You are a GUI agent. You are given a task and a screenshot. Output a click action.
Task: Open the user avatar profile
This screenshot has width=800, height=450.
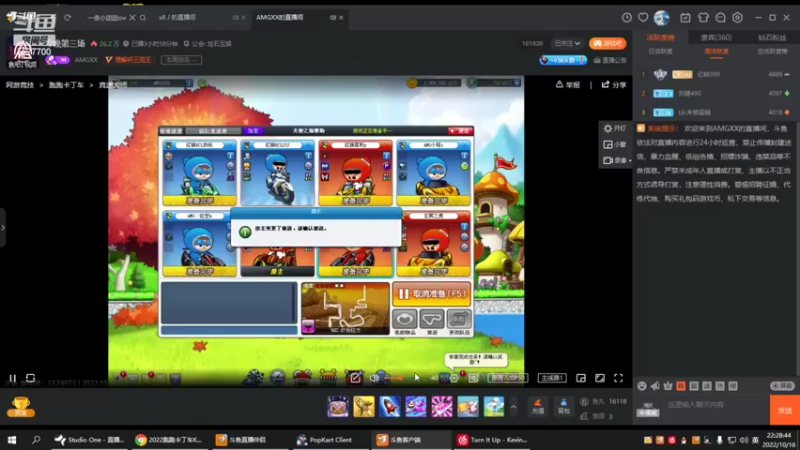662,18
